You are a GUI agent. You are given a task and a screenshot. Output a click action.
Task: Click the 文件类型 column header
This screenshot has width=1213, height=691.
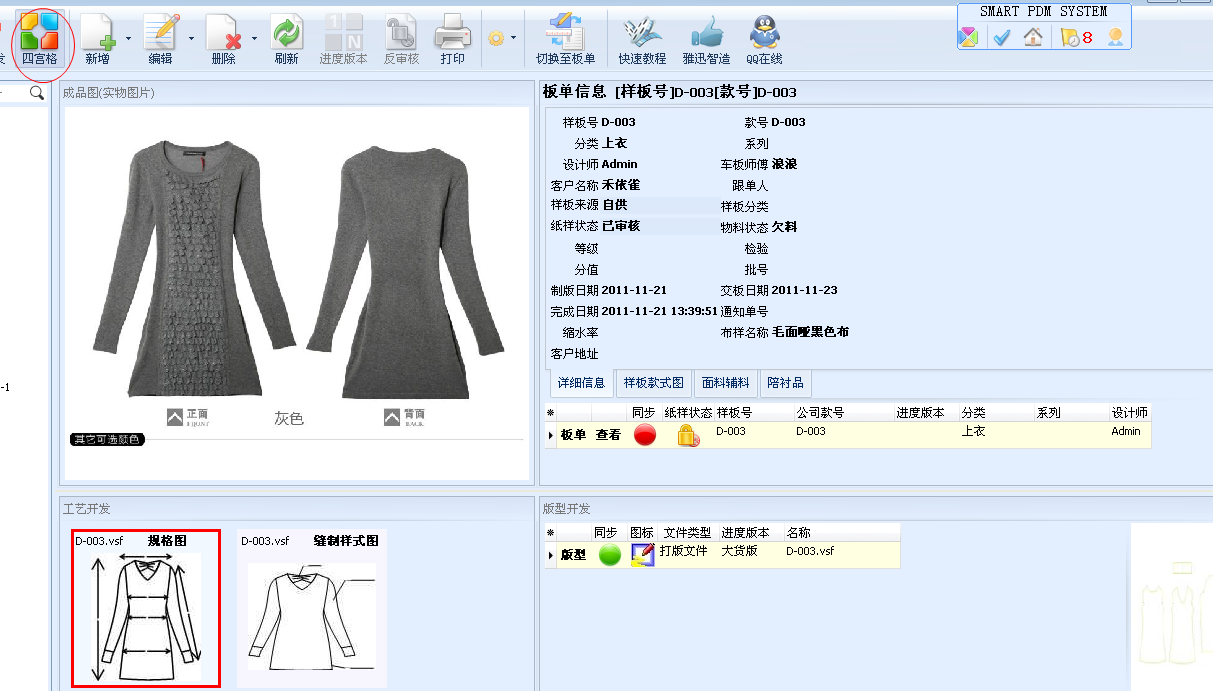pos(687,532)
